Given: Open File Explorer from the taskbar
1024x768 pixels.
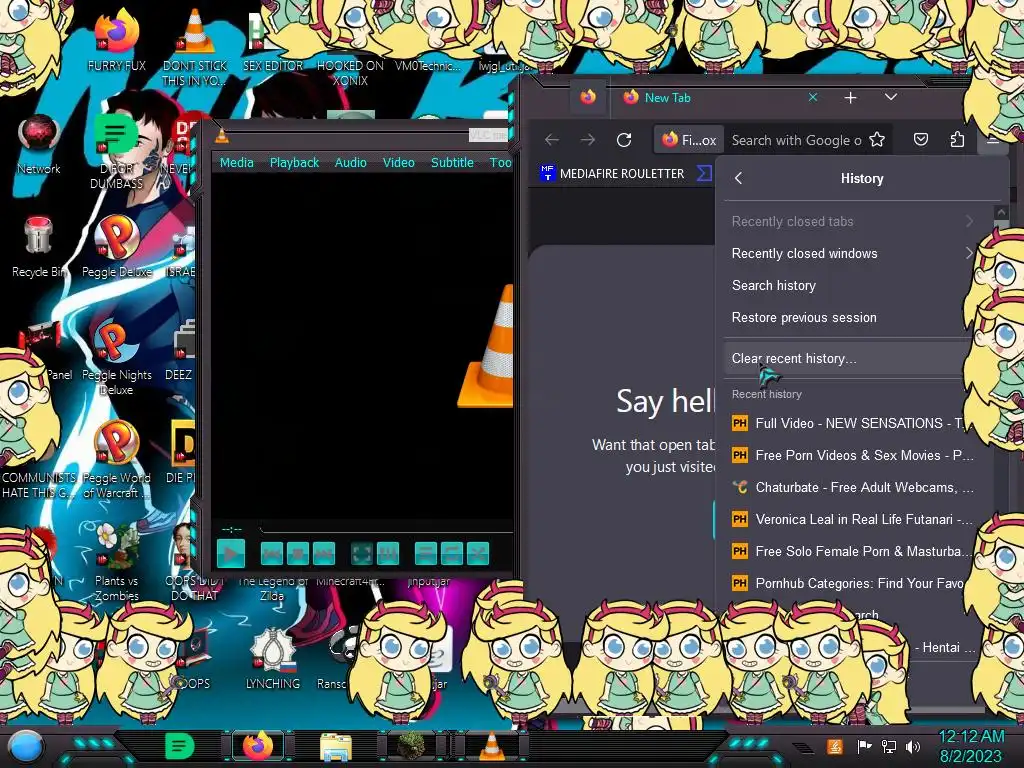Looking at the screenshot, I should (x=336, y=746).
